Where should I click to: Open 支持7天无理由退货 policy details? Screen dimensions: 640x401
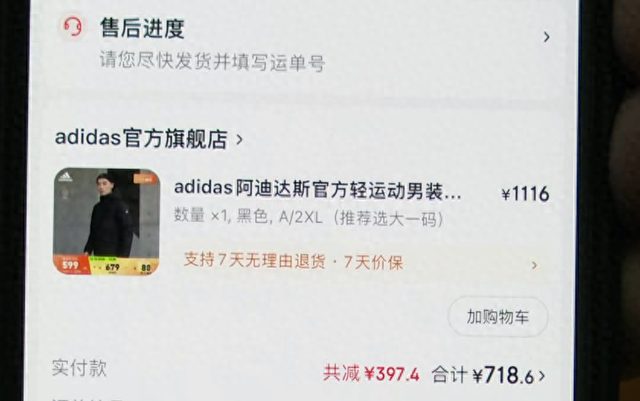tap(255, 260)
